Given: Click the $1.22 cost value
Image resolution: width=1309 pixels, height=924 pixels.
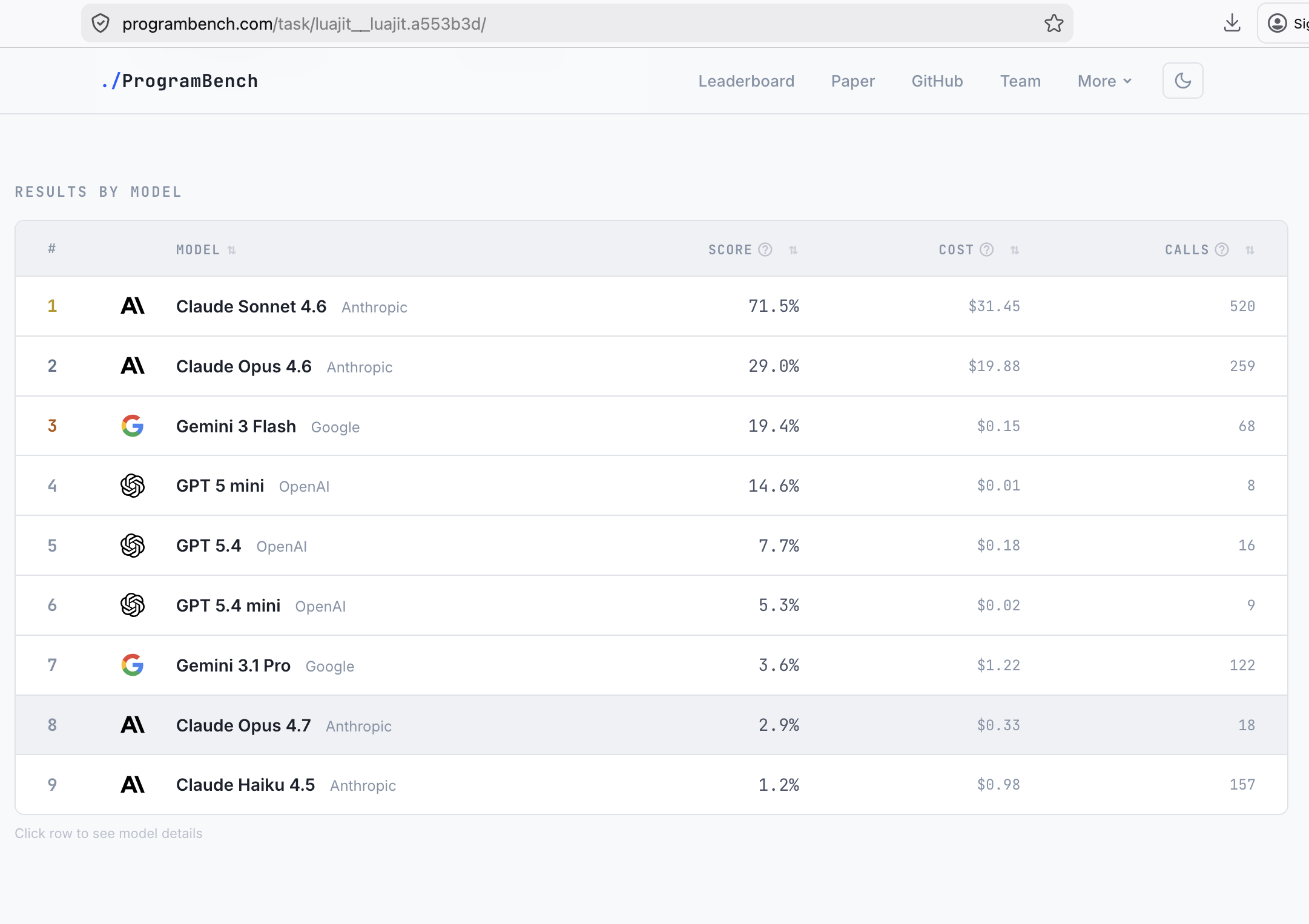Looking at the screenshot, I should point(998,665).
